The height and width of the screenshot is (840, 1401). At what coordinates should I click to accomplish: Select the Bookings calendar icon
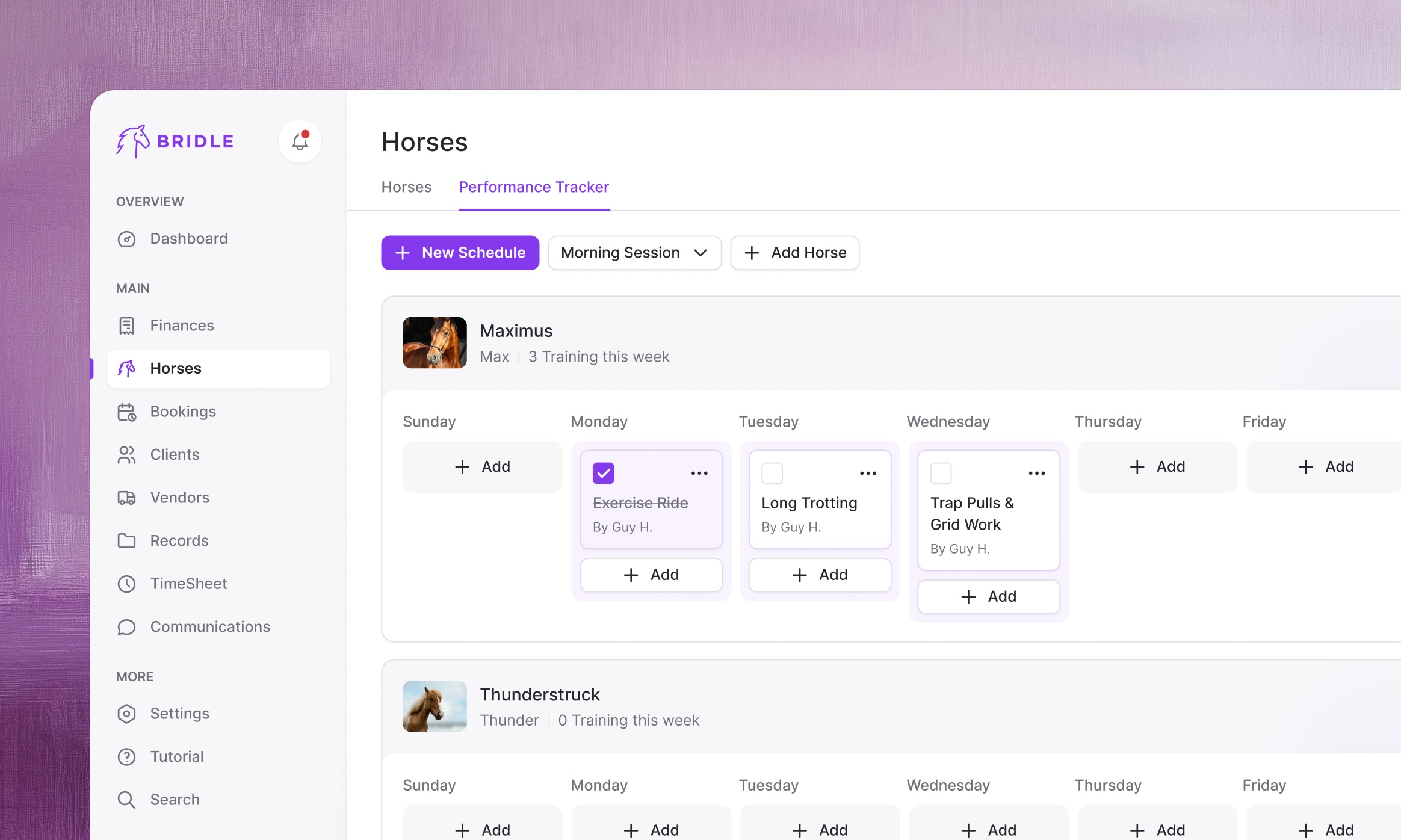pyautogui.click(x=126, y=412)
